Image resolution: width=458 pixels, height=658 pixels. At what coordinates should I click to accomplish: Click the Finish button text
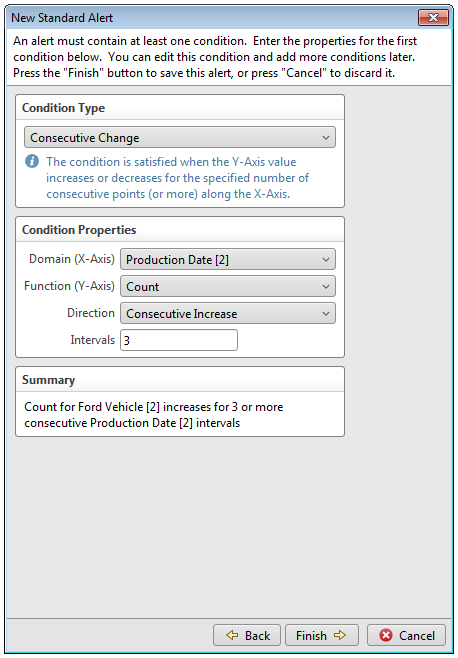(311, 636)
